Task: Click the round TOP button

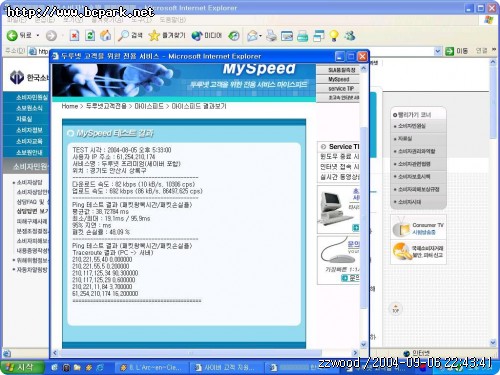Action: (x=396, y=309)
